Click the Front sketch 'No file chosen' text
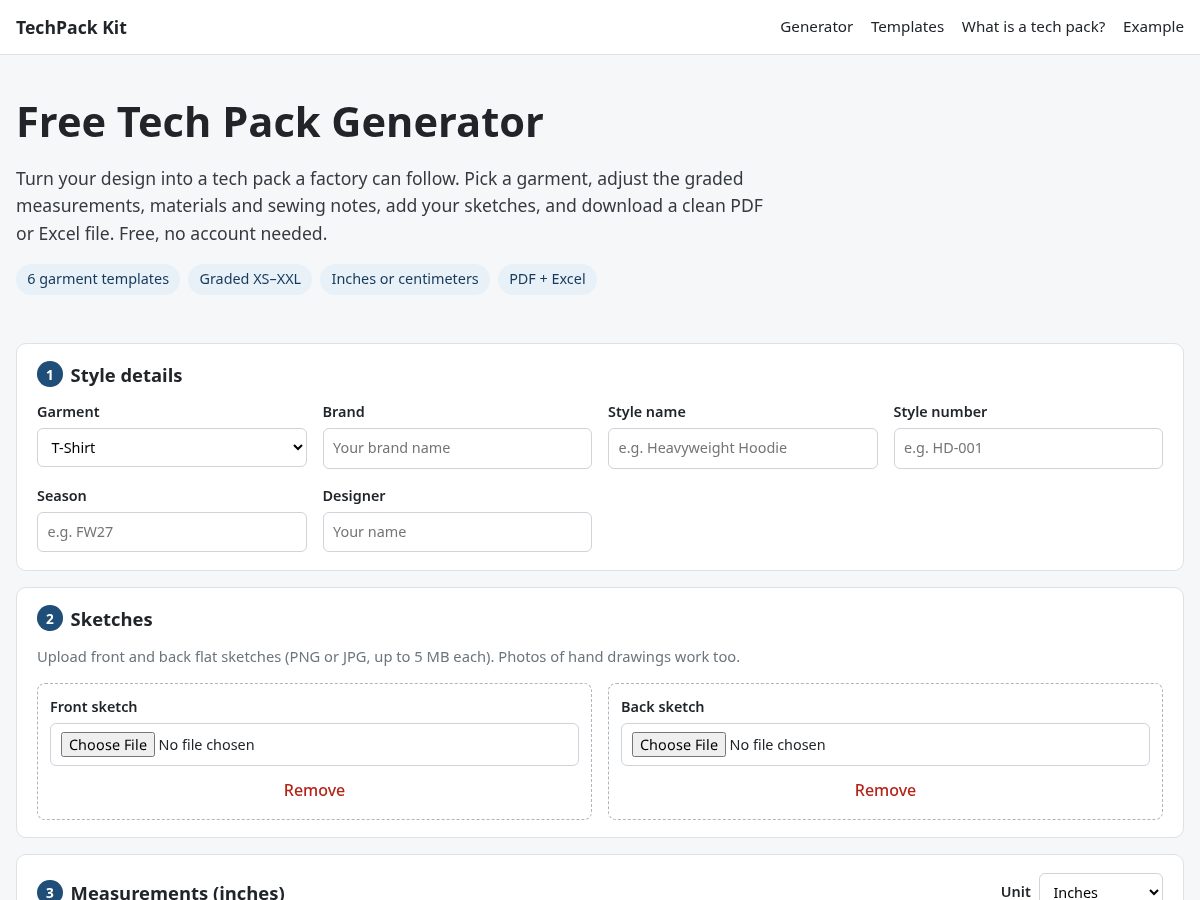1200x900 pixels. [x=207, y=745]
